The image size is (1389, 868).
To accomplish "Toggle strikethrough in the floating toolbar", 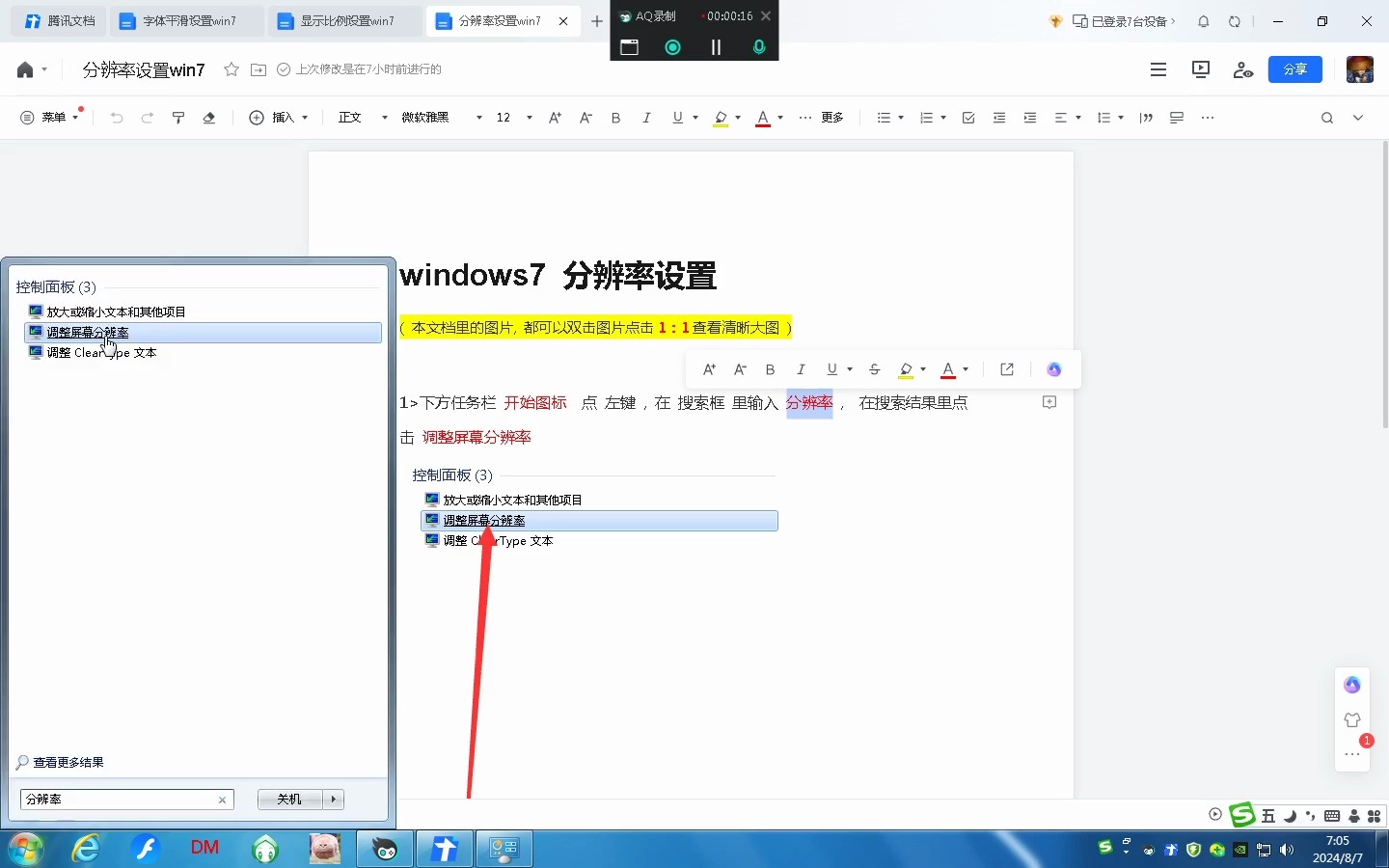I will [874, 369].
